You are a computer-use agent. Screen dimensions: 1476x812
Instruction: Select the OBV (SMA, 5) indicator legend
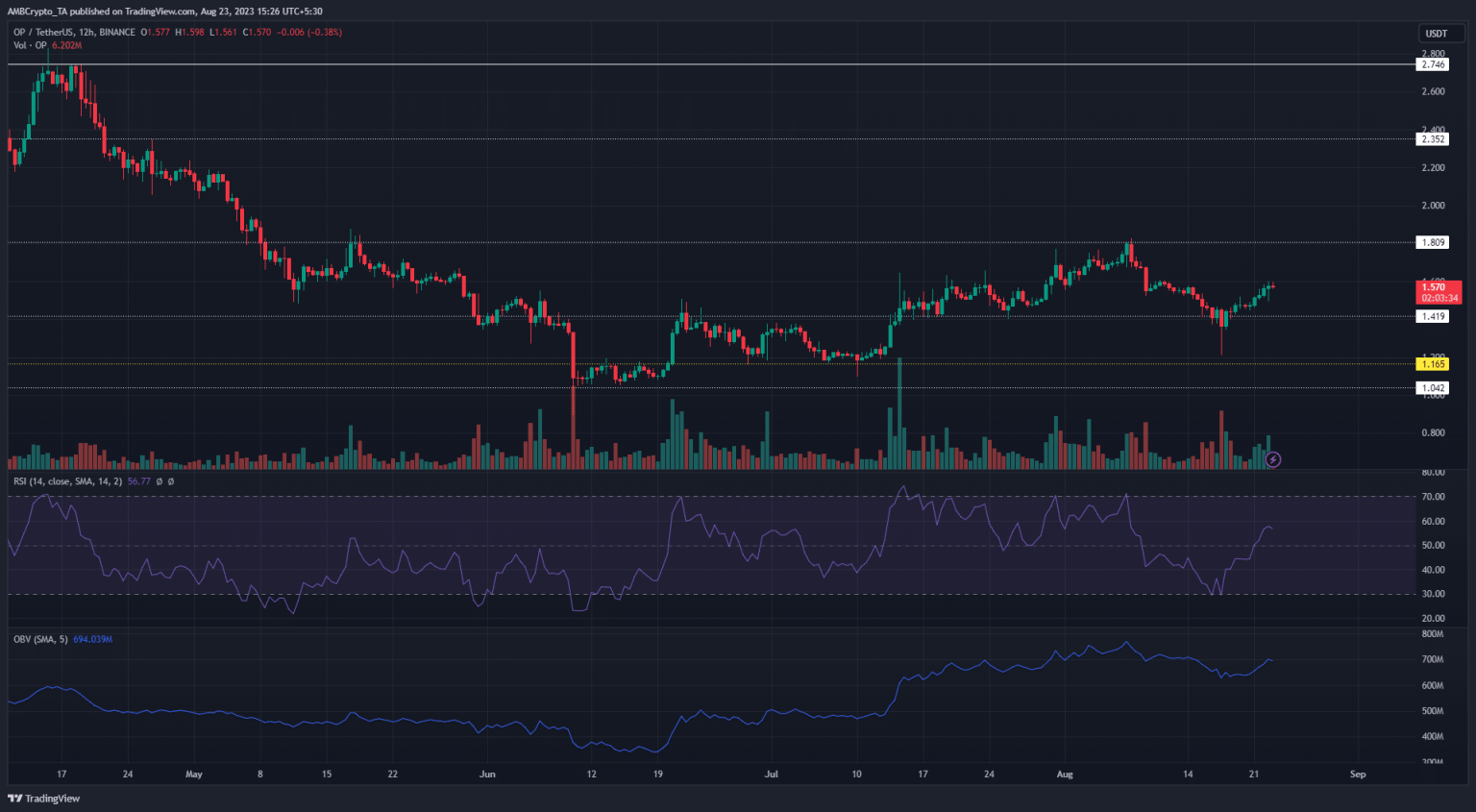point(40,639)
